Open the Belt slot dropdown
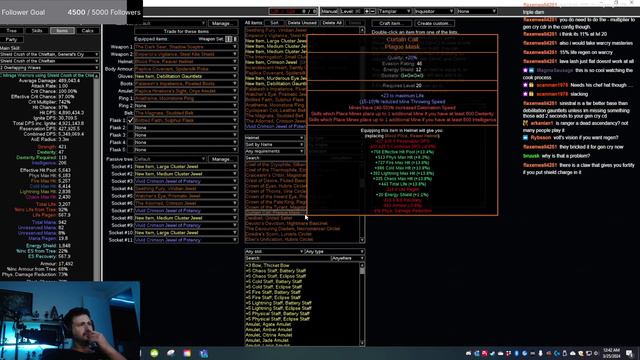Screen dimensions: 640x360 click(x=186, y=113)
